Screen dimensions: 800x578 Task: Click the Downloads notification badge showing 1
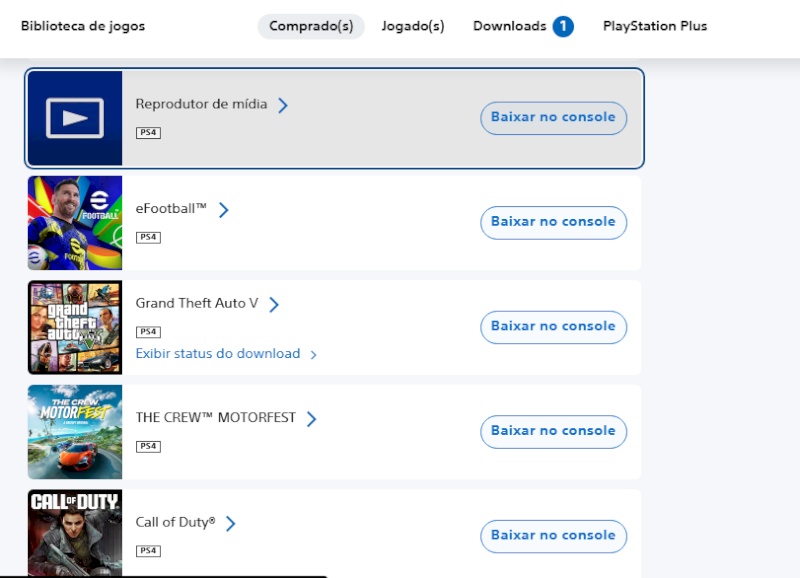click(x=561, y=26)
